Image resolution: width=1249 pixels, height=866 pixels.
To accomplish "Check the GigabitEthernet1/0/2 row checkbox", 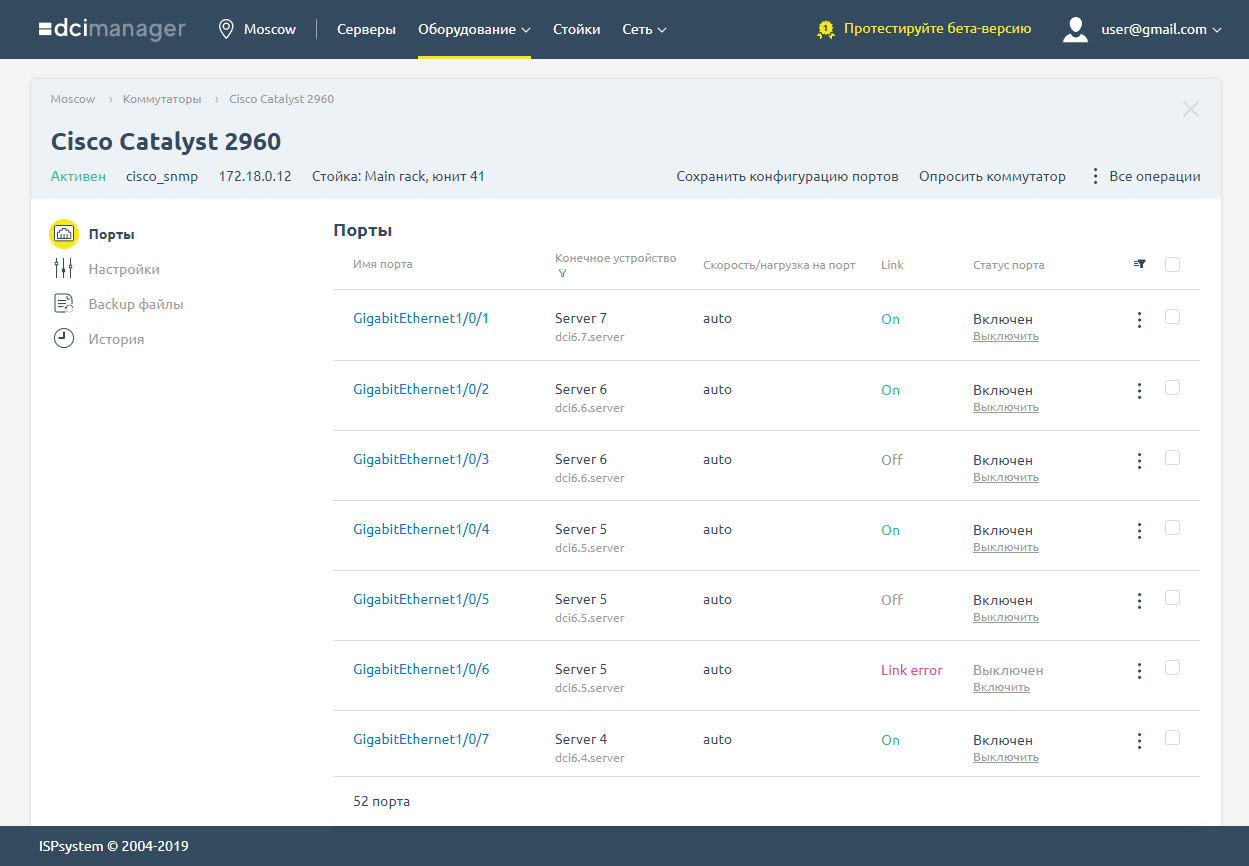I will [x=1173, y=388].
